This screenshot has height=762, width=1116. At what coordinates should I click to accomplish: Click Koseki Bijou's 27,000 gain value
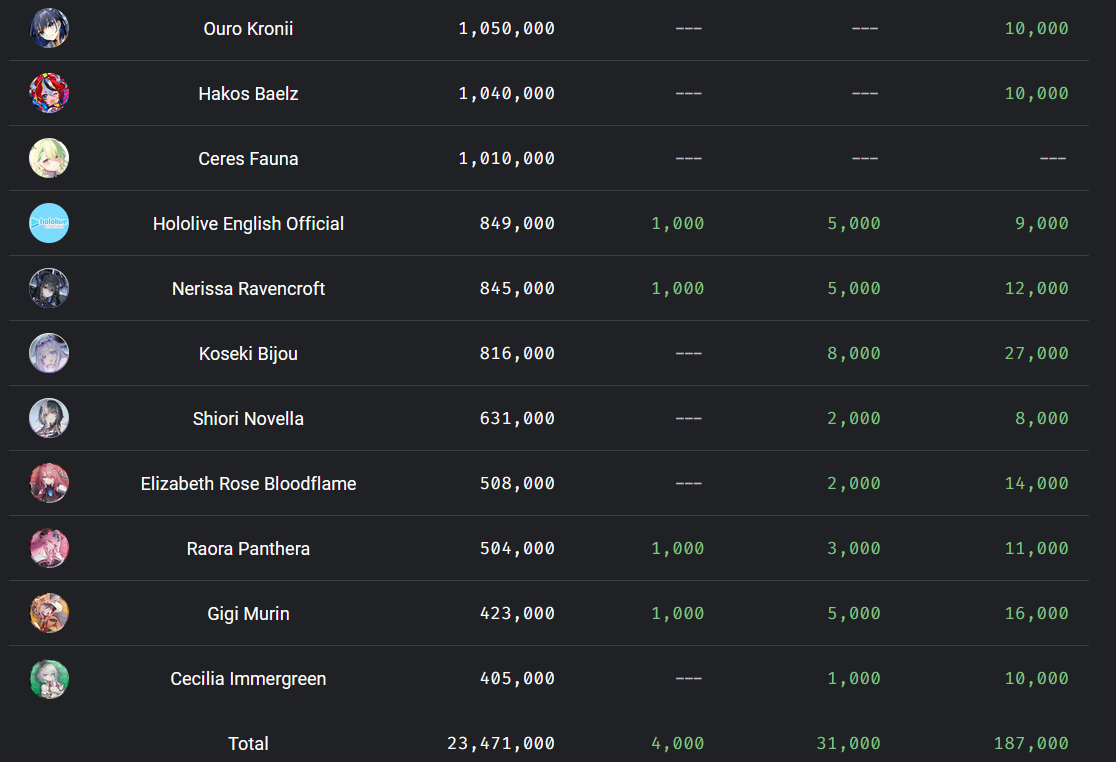(1036, 353)
